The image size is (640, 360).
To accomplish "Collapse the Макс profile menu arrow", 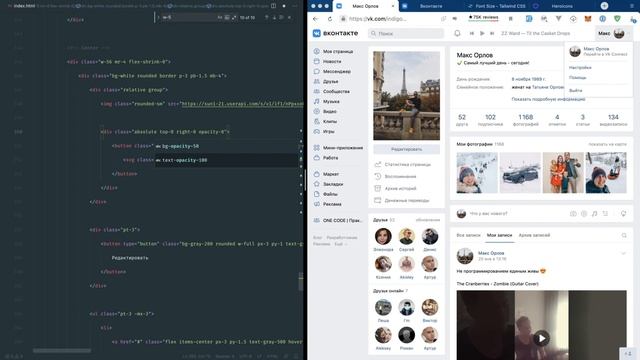I will tap(629, 33).
